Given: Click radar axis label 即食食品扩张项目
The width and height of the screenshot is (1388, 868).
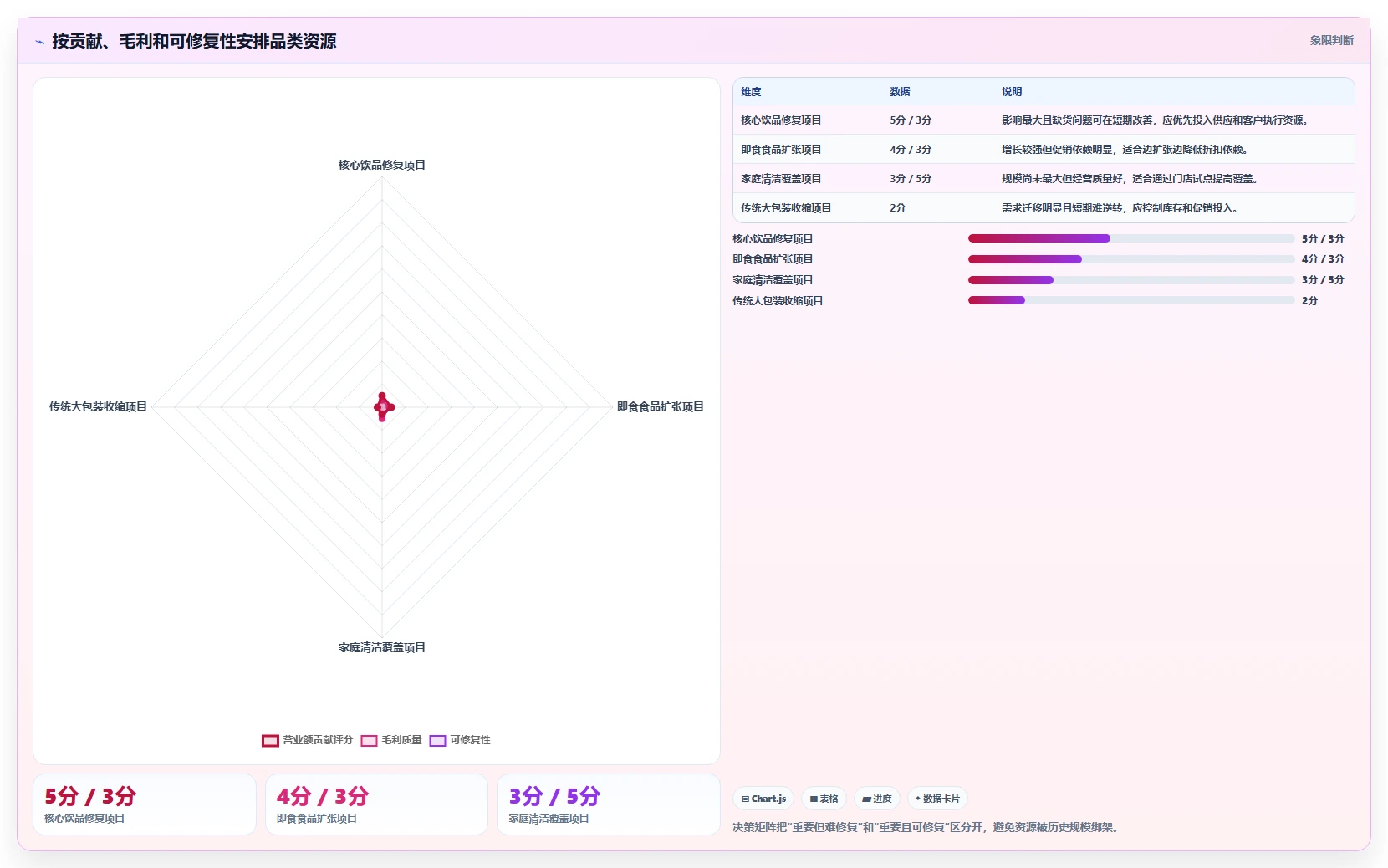Looking at the screenshot, I should [x=661, y=407].
